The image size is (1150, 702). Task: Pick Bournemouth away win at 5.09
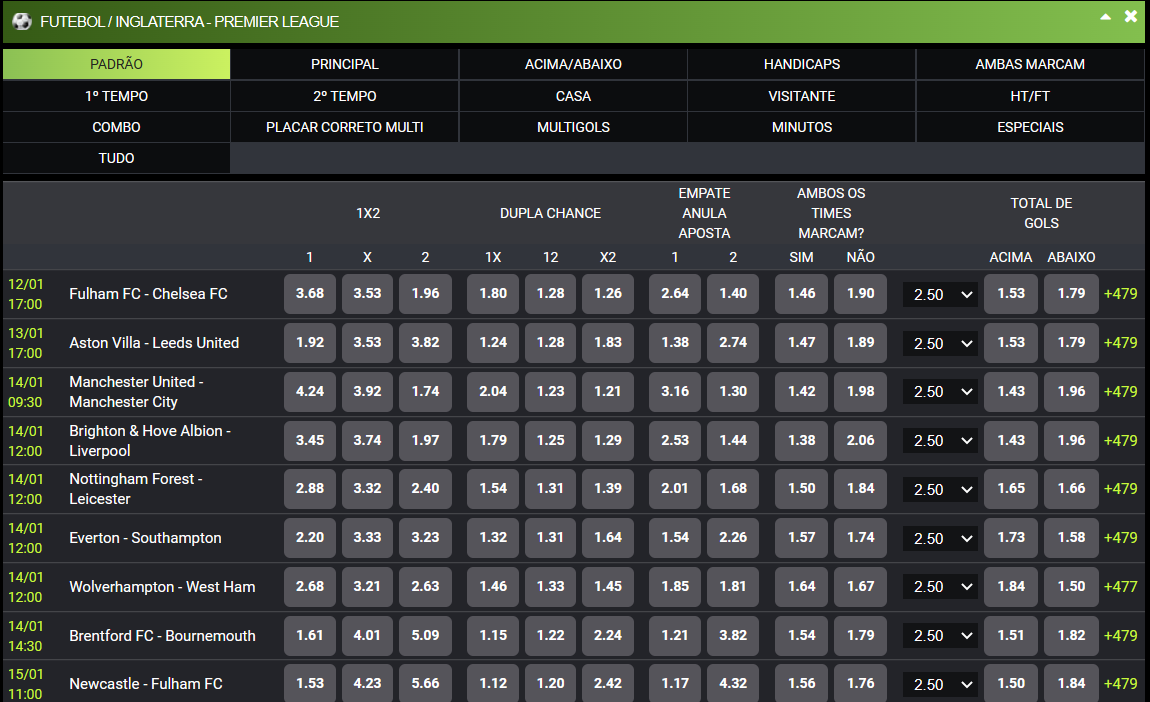tap(425, 635)
